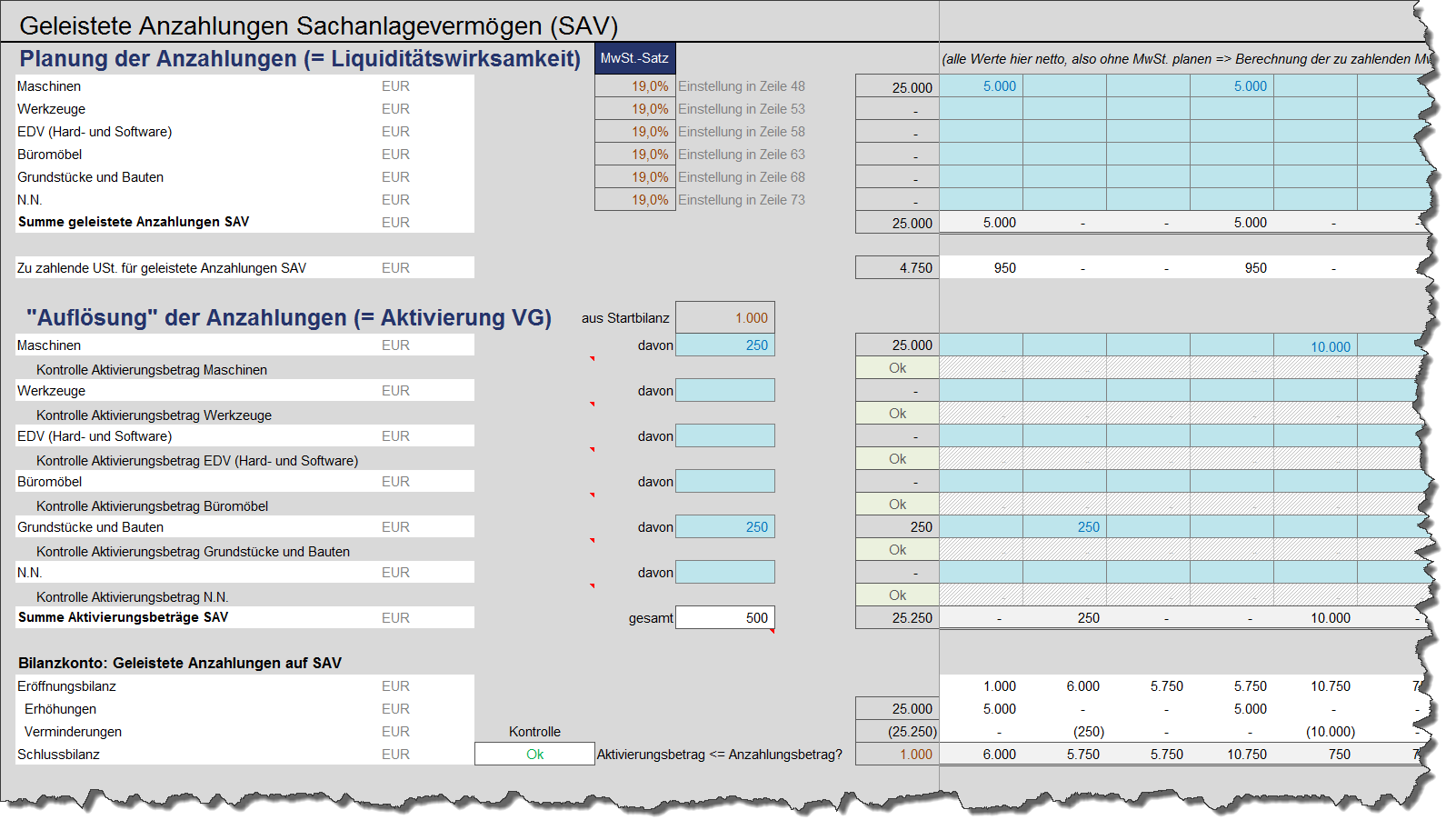Select the 10.000 Maschinen activation cell
The width and height of the screenshot is (1456, 830).
pos(1315,345)
